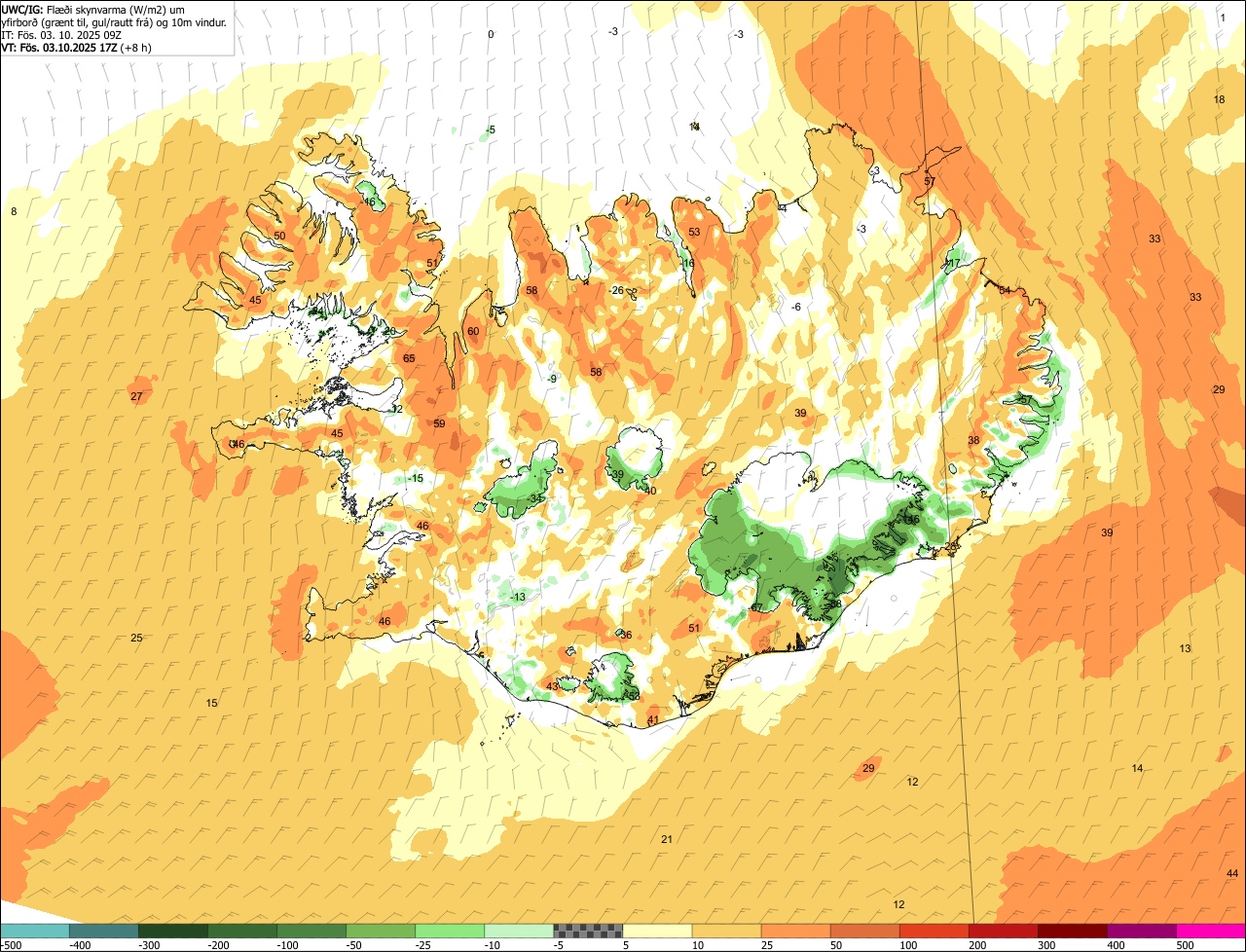Click the map value '27' over the western ocean
This screenshot has height=952, width=1246.
pyautogui.click(x=136, y=396)
